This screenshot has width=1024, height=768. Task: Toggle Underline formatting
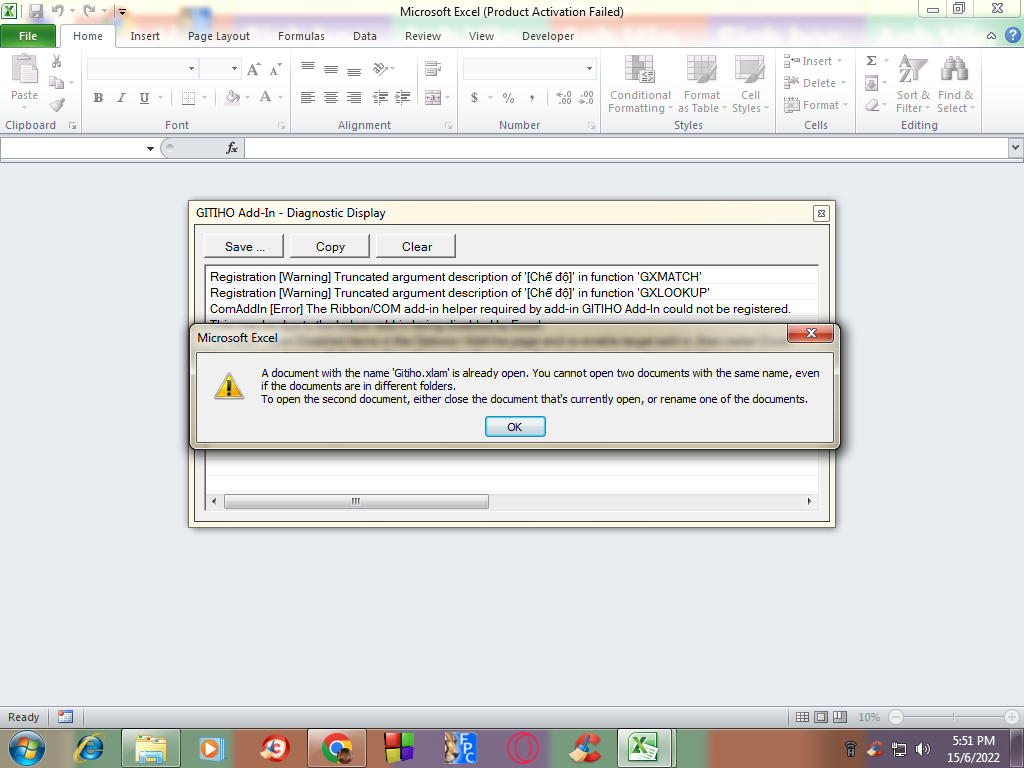pyautogui.click(x=144, y=98)
